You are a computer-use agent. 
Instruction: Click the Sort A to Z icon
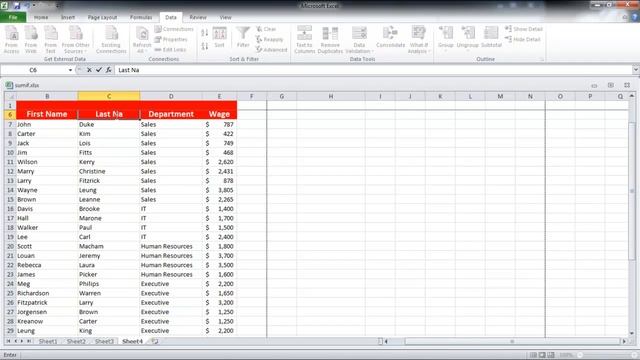[204, 33]
